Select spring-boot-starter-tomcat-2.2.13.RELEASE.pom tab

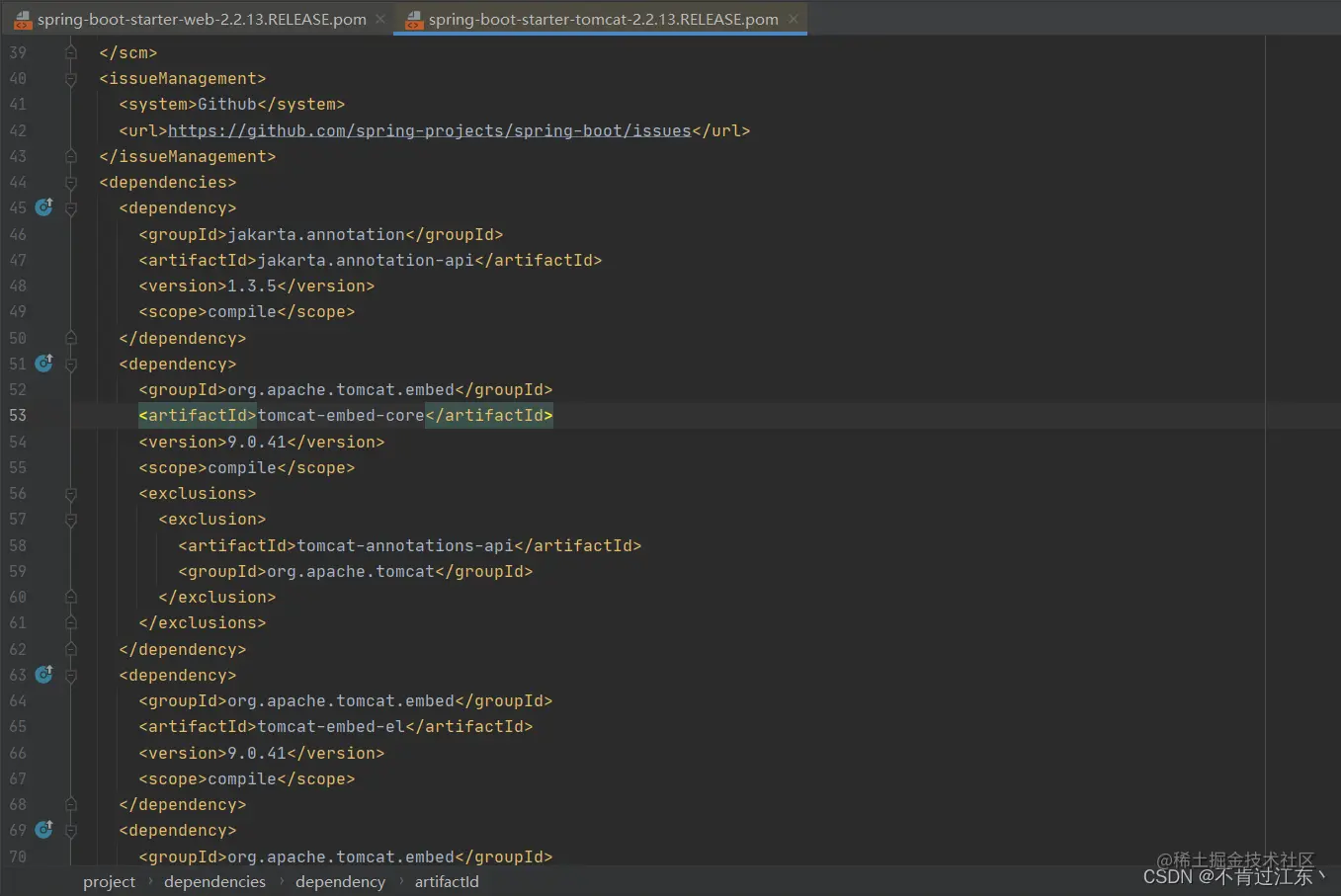click(x=603, y=19)
